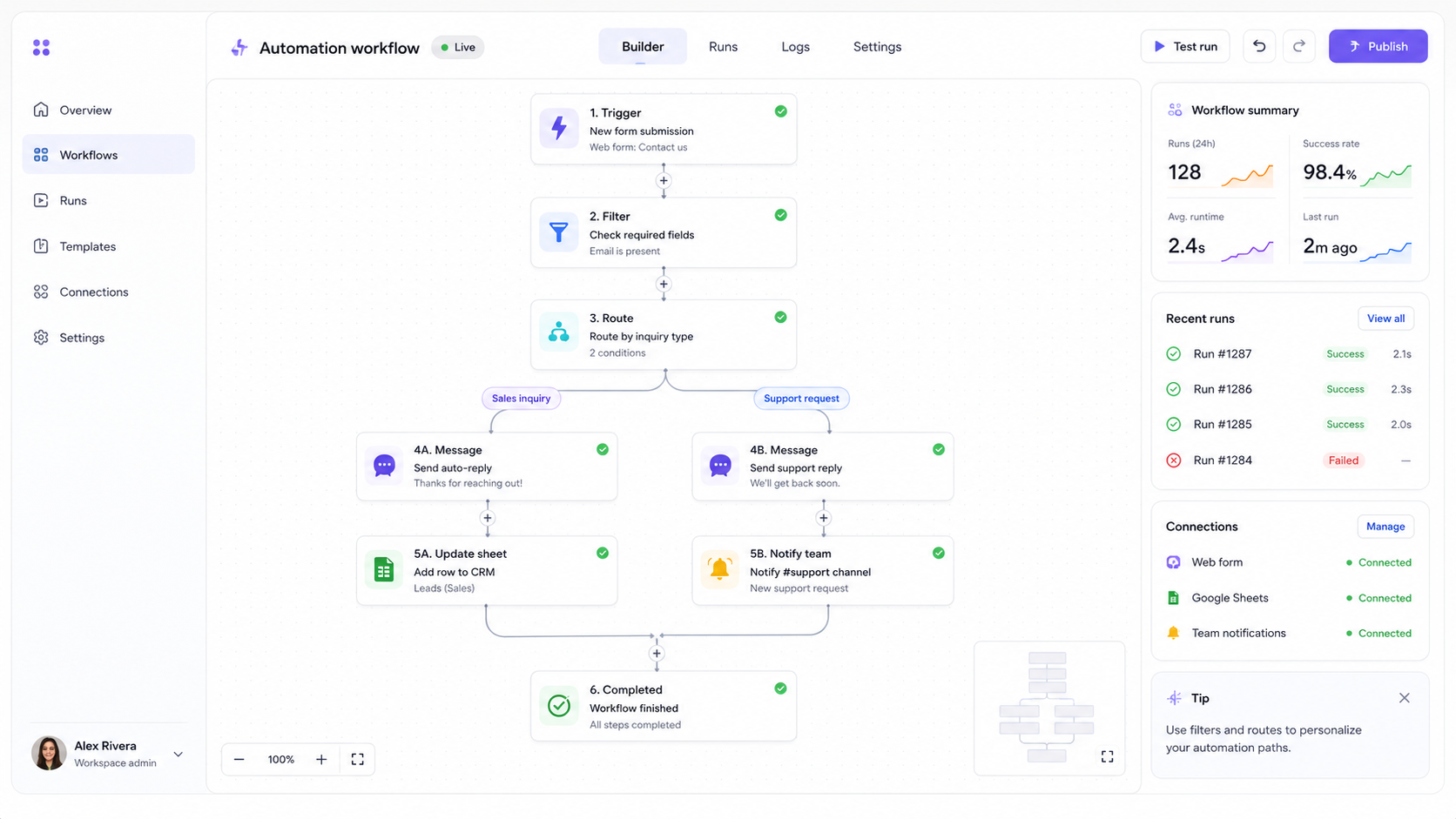Switch to the Runs tab in header

point(723,46)
